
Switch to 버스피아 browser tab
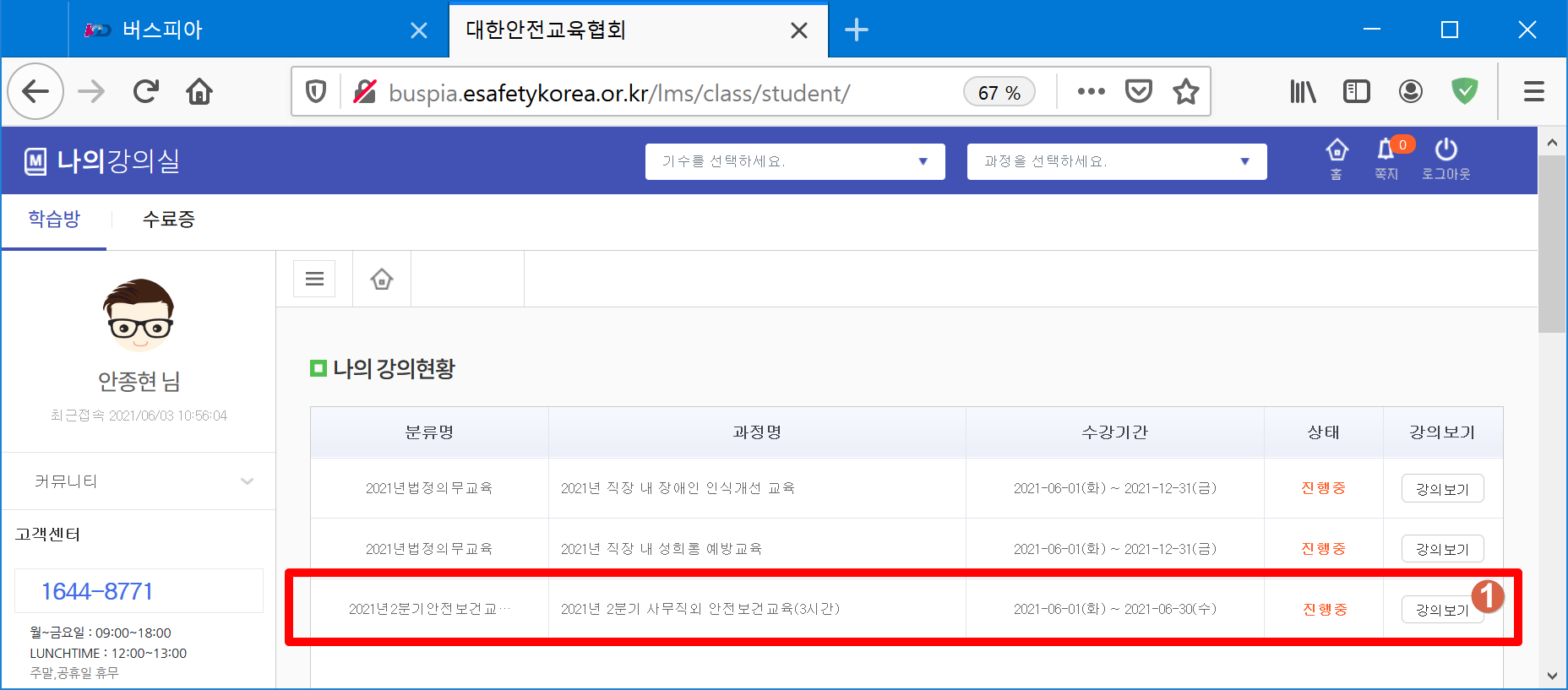(x=258, y=30)
